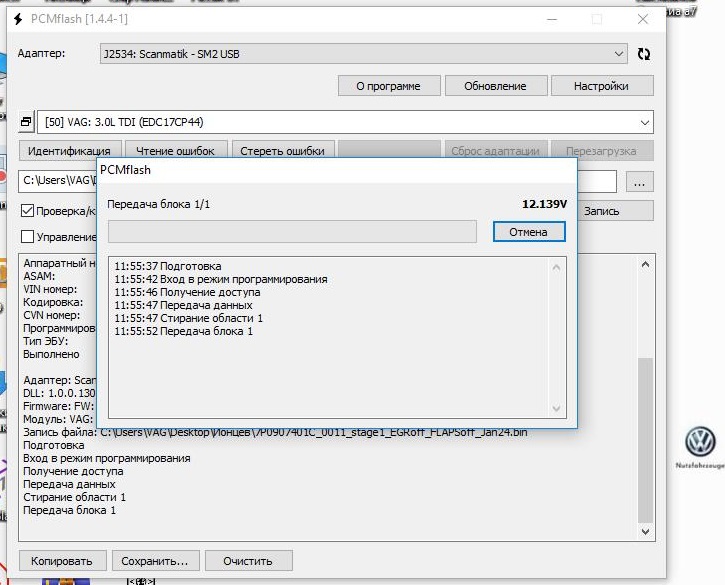The image size is (725, 585).
Task: Select log row '11:55:47 Стирание области 1'
Action: 189,318
